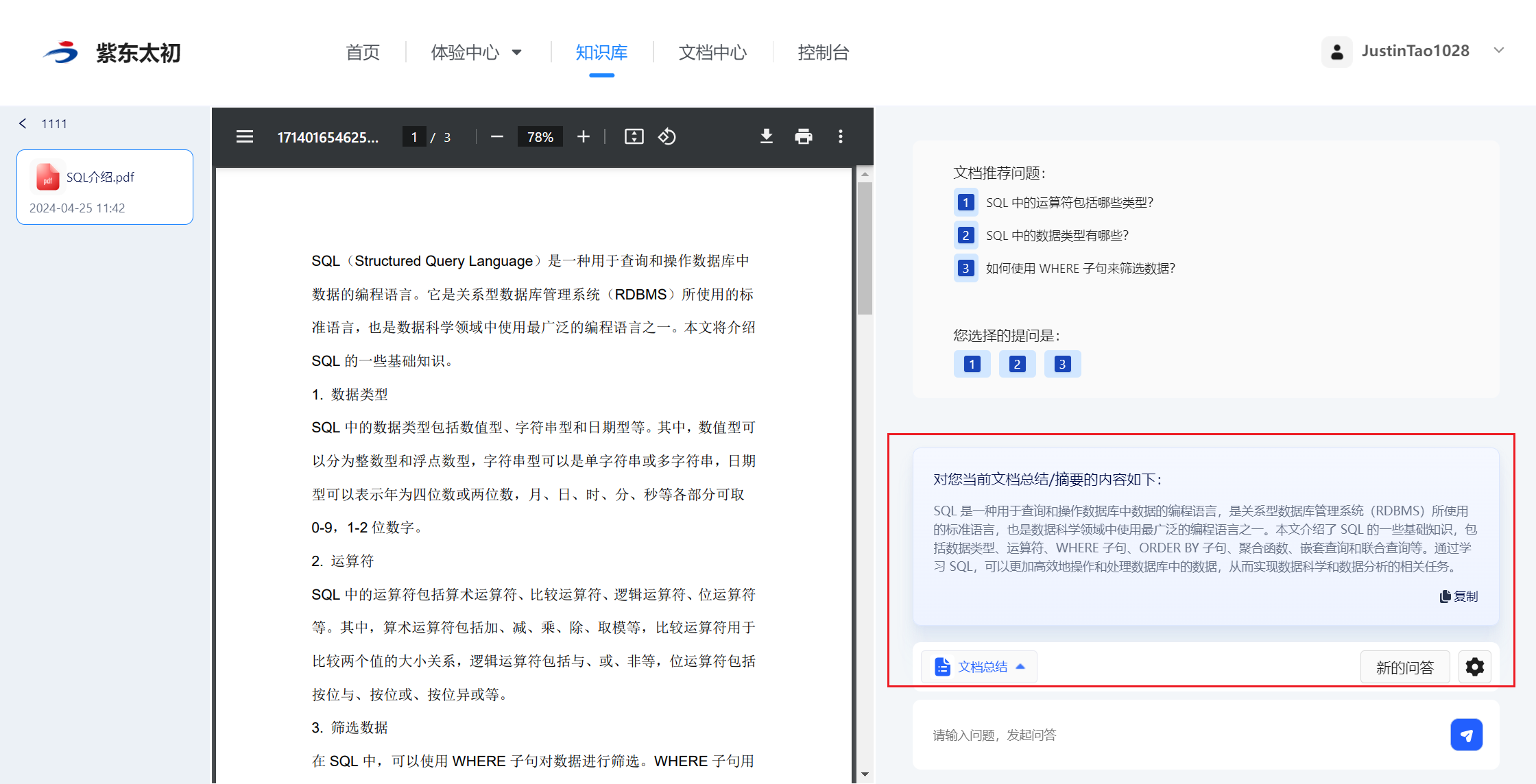Expand the 体验中心 dropdown menu
1536x784 pixels.
pyautogui.click(x=477, y=52)
